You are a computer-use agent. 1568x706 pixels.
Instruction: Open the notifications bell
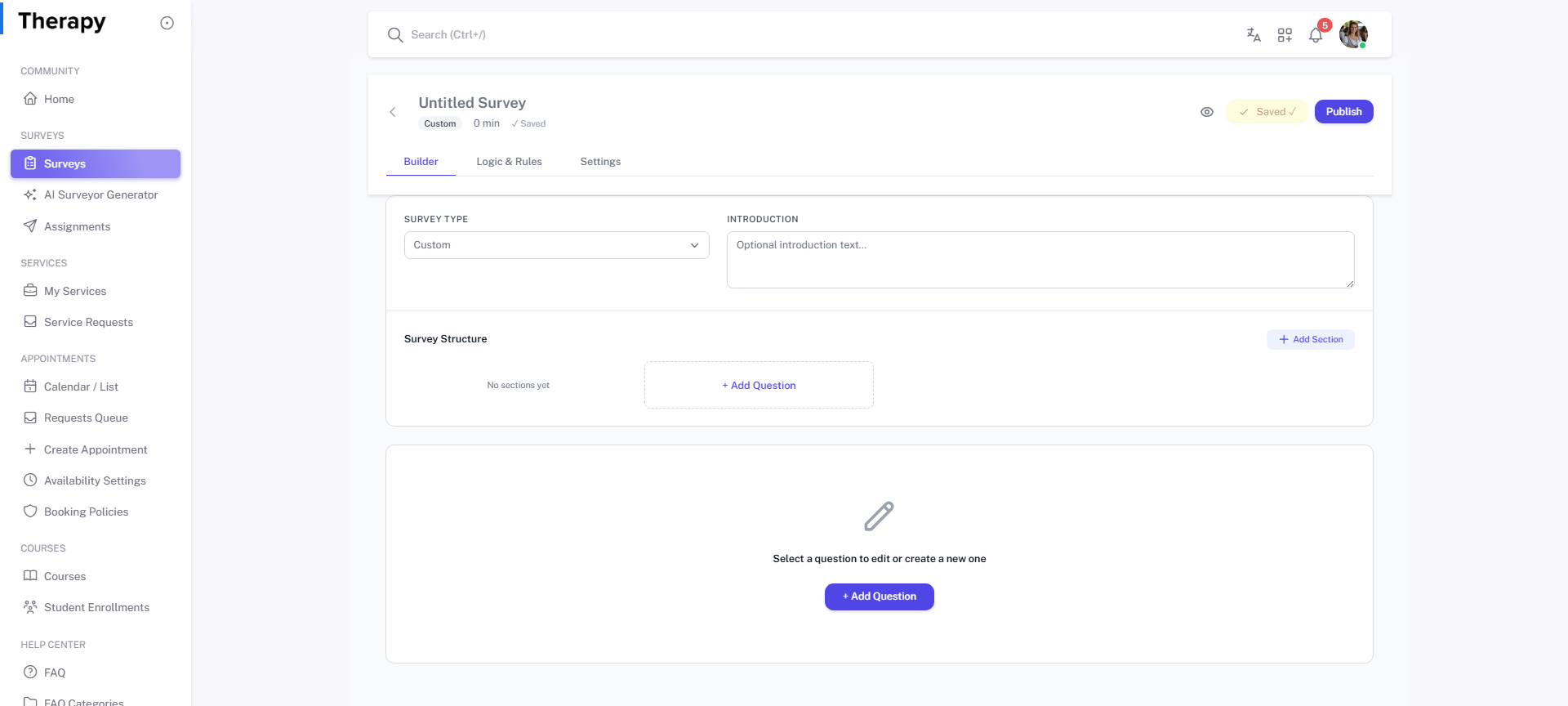tap(1316, 35)
